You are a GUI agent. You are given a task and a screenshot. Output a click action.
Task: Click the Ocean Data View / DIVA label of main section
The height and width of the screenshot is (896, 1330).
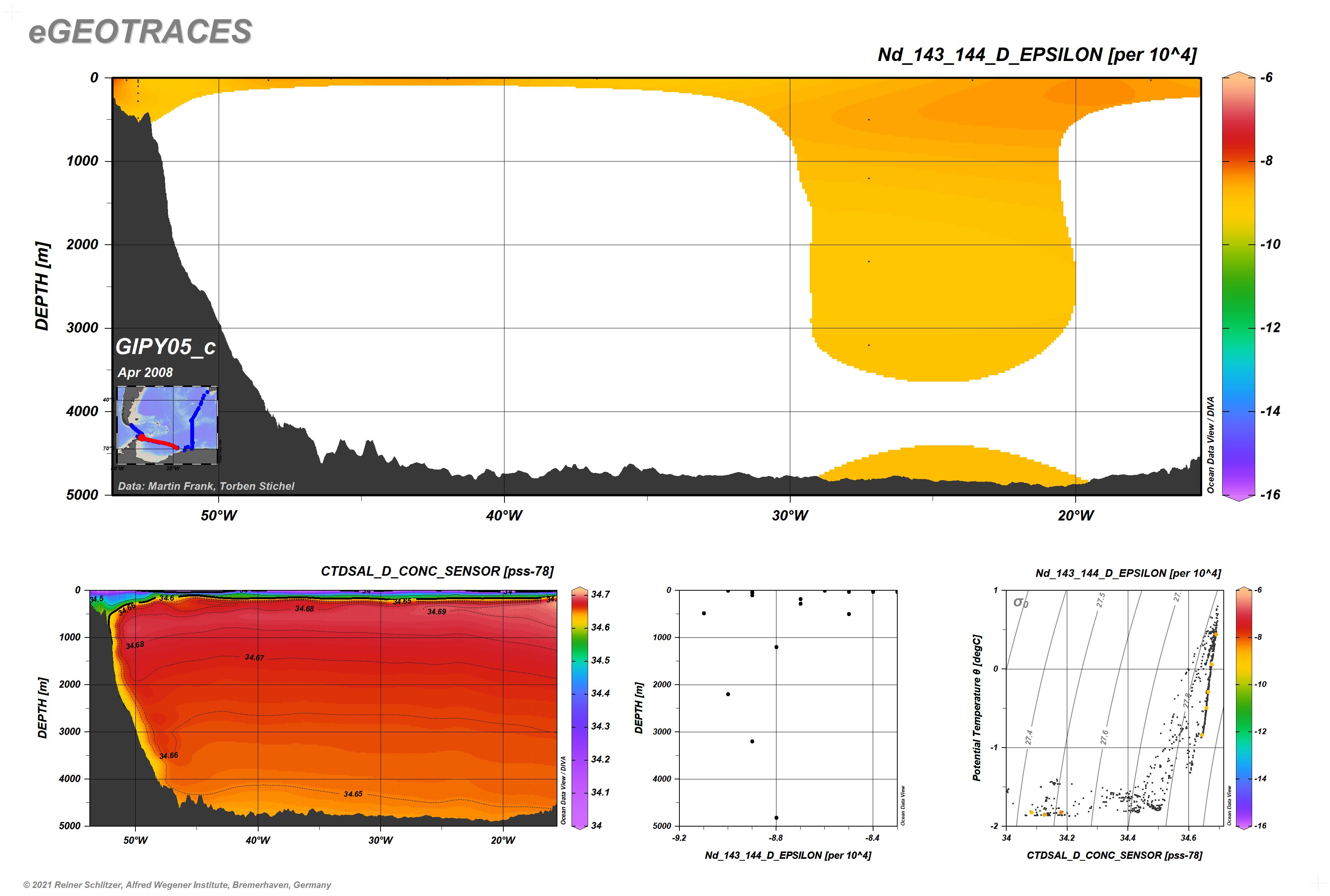tap(1211, 445)
